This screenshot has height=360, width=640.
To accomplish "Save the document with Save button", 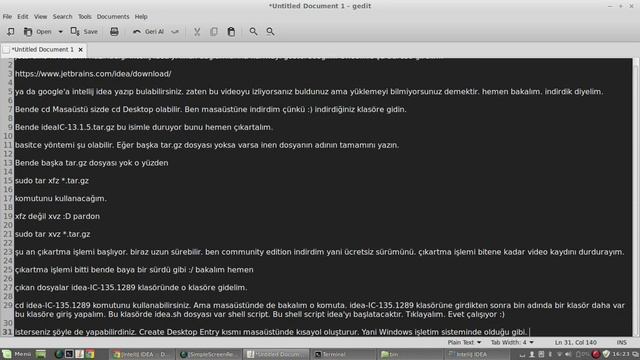I will (84, 31).
